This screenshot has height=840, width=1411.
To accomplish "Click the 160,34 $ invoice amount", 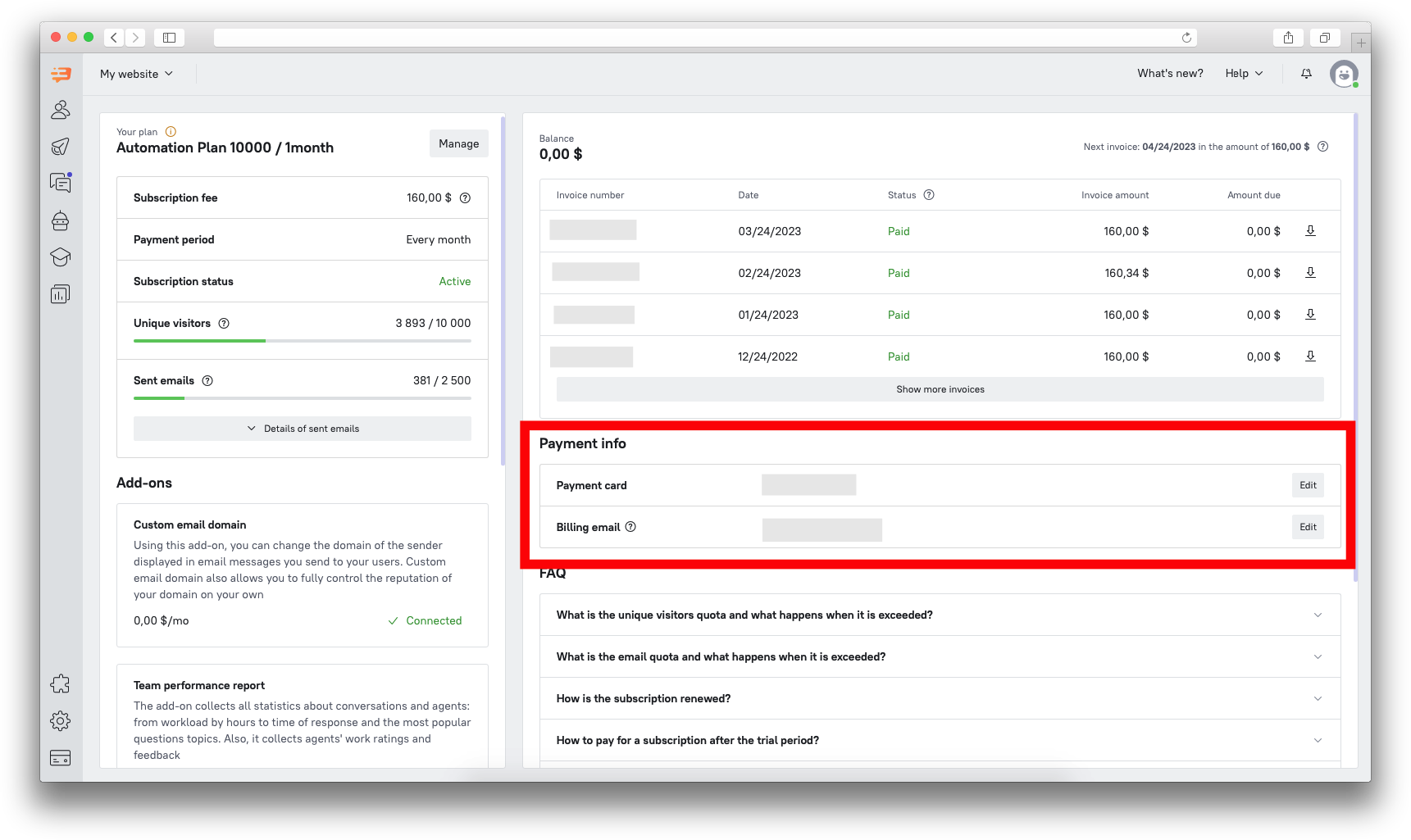I will (1127, 273).
